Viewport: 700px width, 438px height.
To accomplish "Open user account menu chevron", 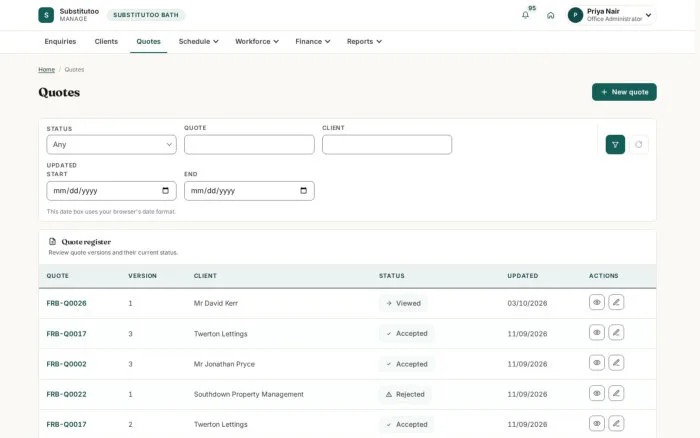I will click(x=648, y=15).
